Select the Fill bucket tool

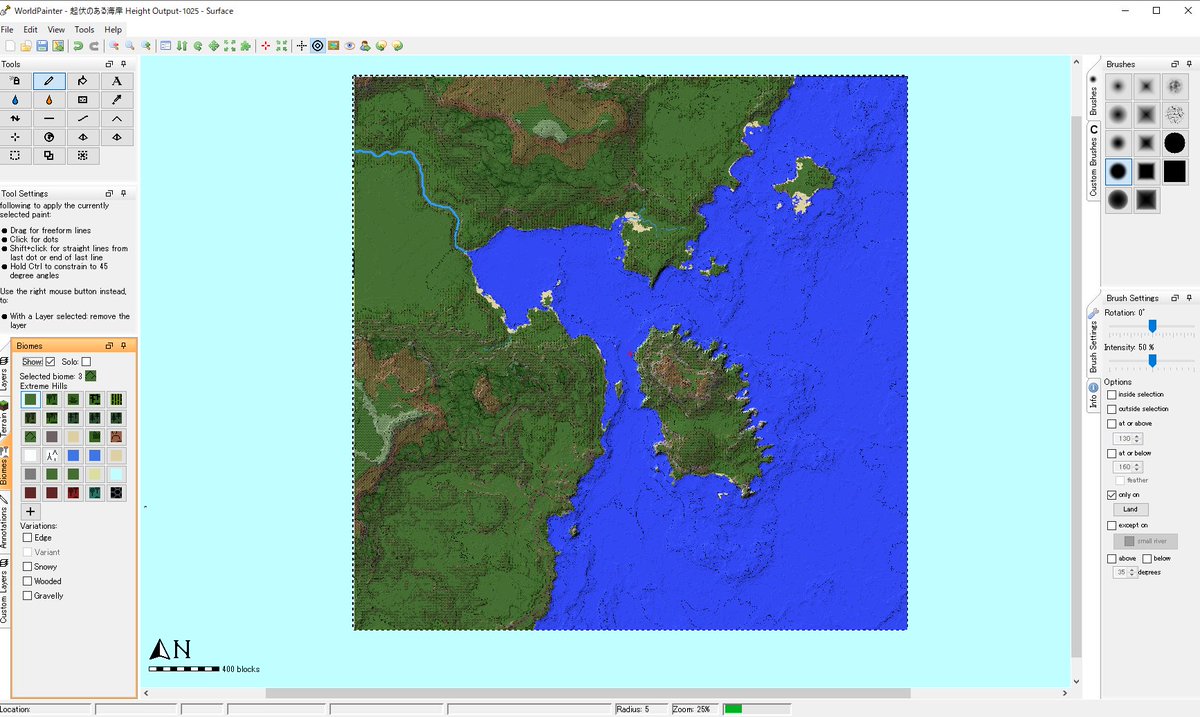(82, 81)
